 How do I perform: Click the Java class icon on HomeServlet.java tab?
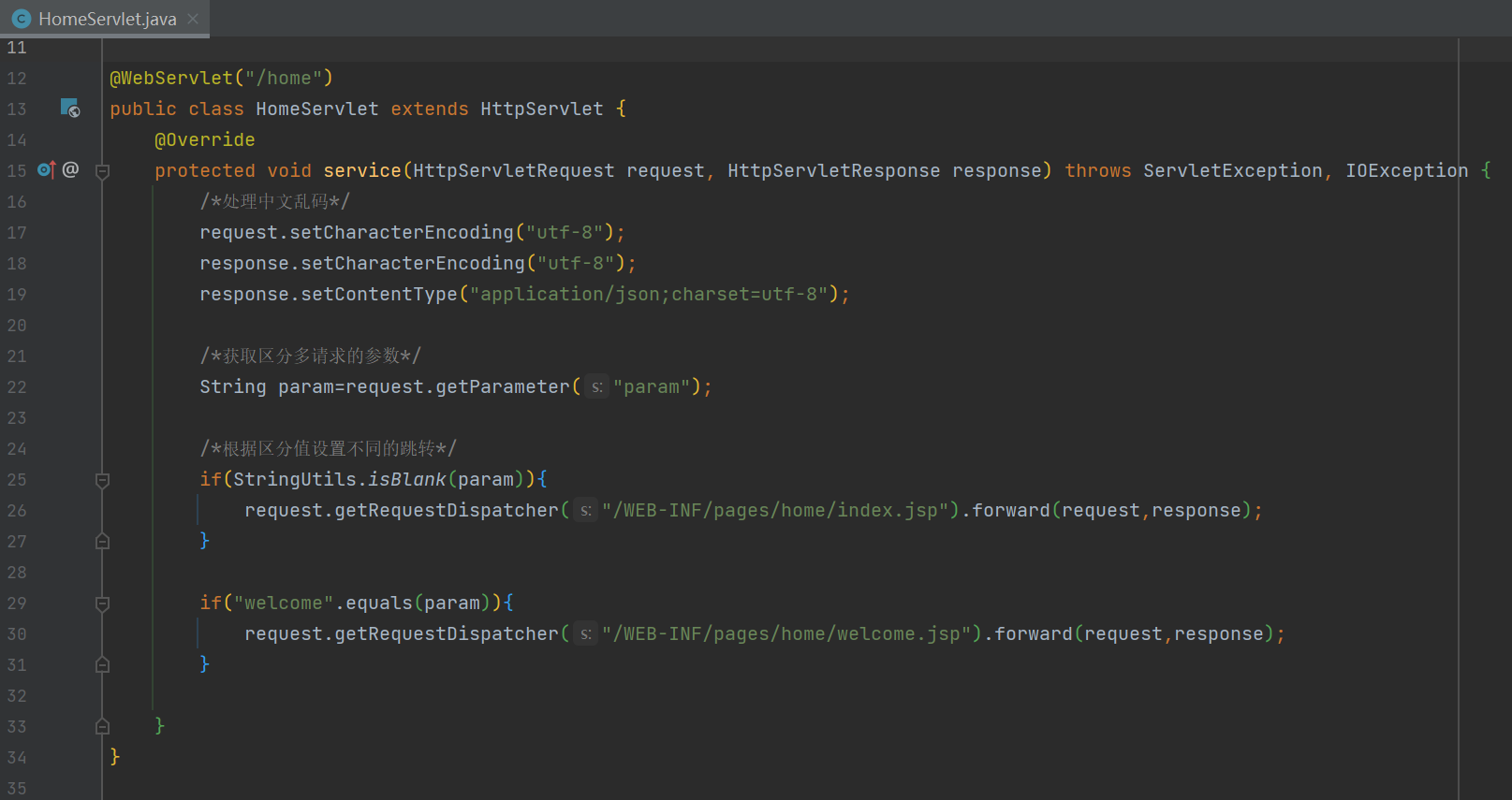(x=22, y=19)
